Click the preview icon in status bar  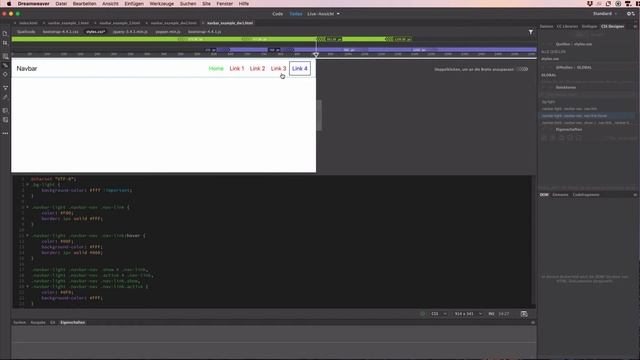(524, 314)
